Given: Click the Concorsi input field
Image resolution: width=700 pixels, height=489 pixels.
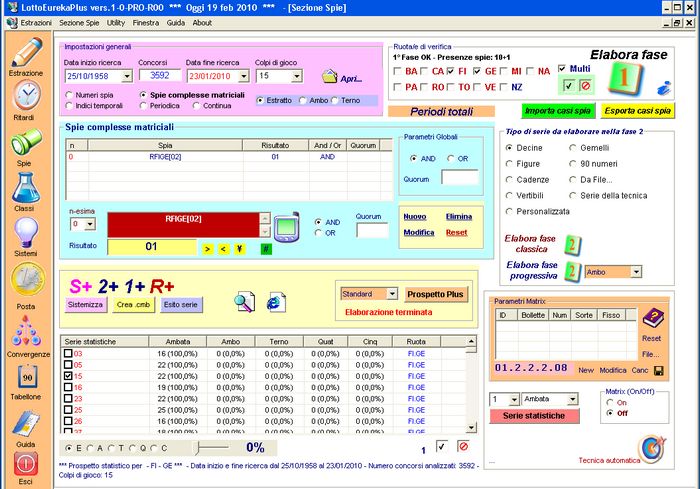Looking at the screenshot, I should pos(160,75).
